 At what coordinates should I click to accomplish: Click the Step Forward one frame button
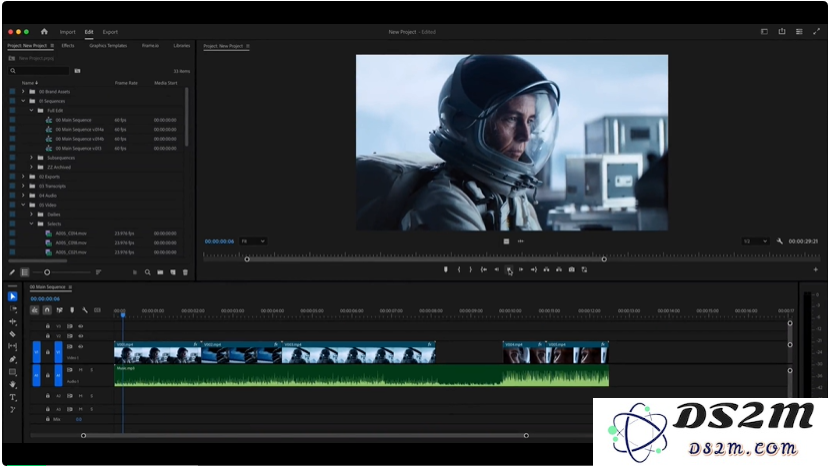(521, 270)
